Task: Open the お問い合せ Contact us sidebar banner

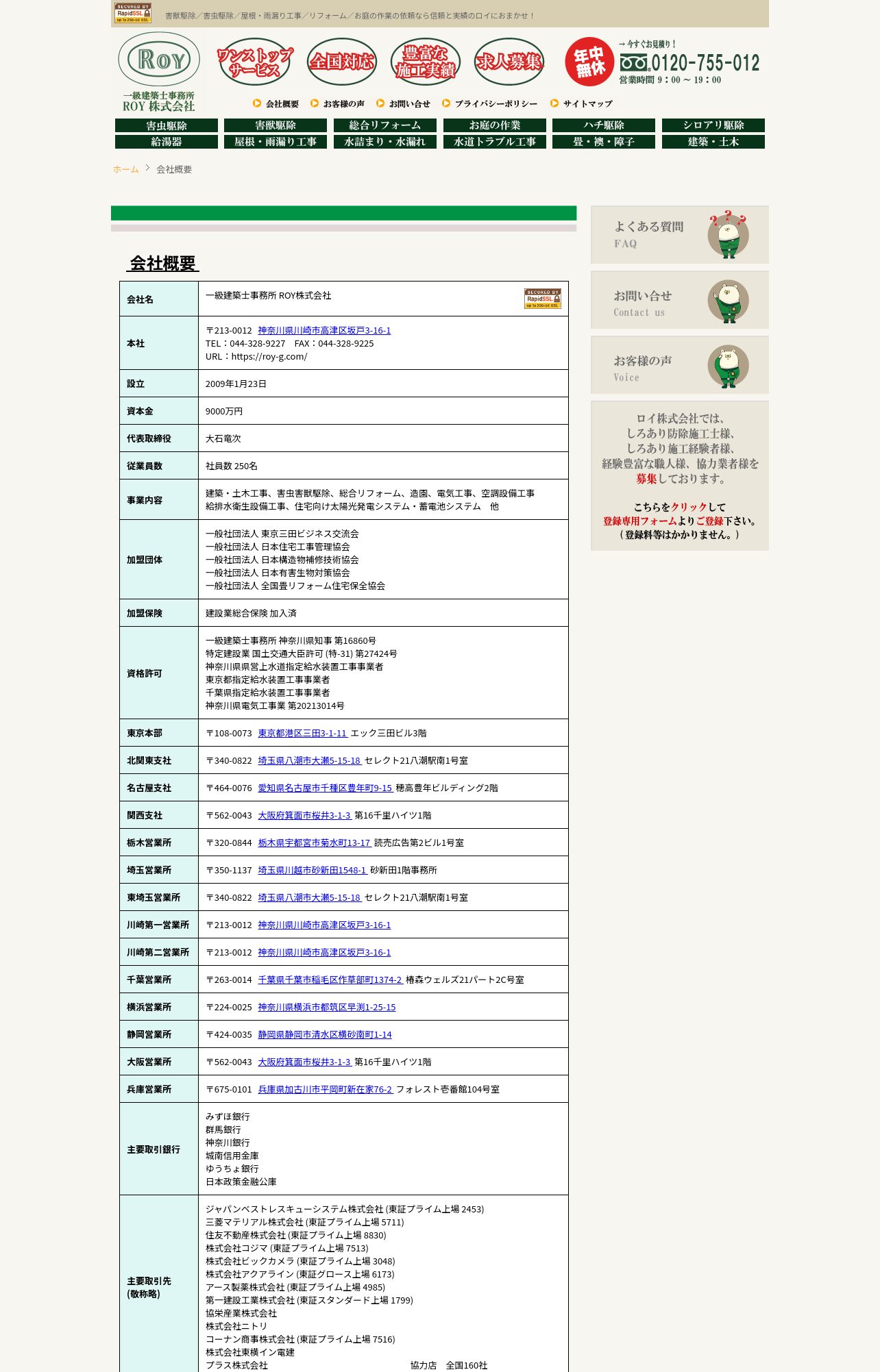Action: pyautogui.click(x=680, y=299)
